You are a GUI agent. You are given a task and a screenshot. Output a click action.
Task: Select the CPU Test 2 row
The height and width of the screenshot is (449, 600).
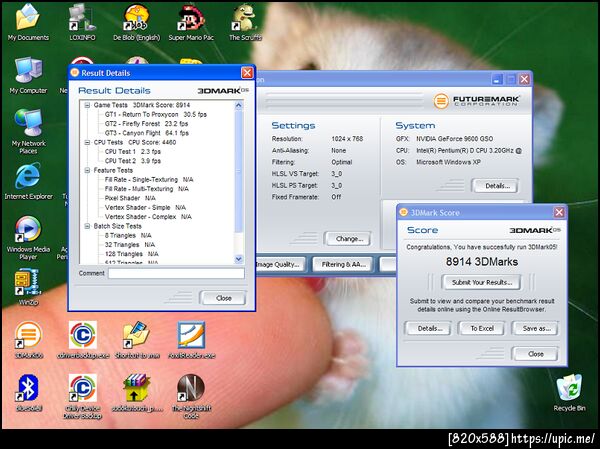pyautogui.click(x=132, y=161)
